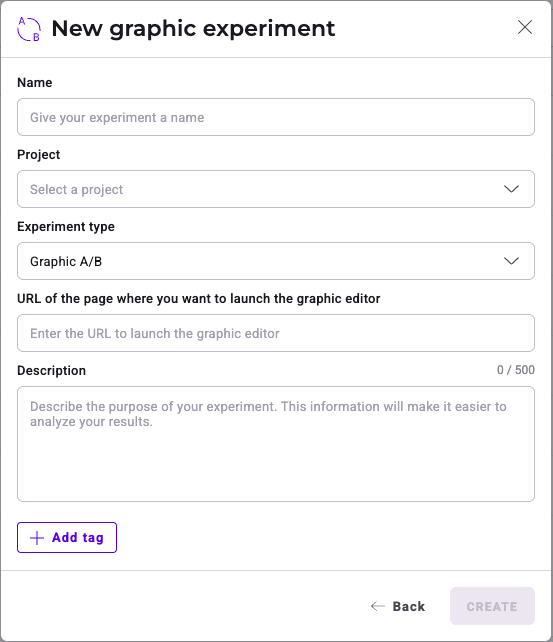The height and width of the screenshot is (642, 553).
Task: Go Back to the previous step
Action: point(398,606)
